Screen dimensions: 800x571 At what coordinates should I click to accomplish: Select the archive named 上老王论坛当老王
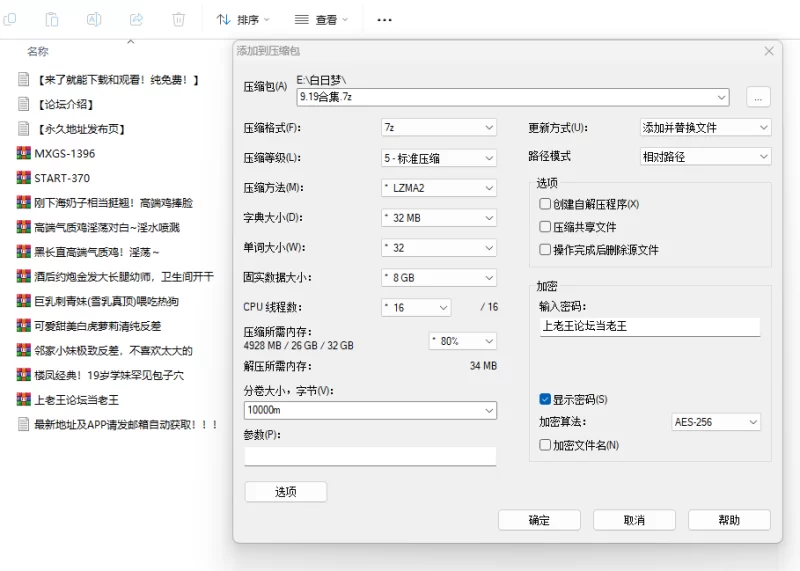click(x=77, y=400)
